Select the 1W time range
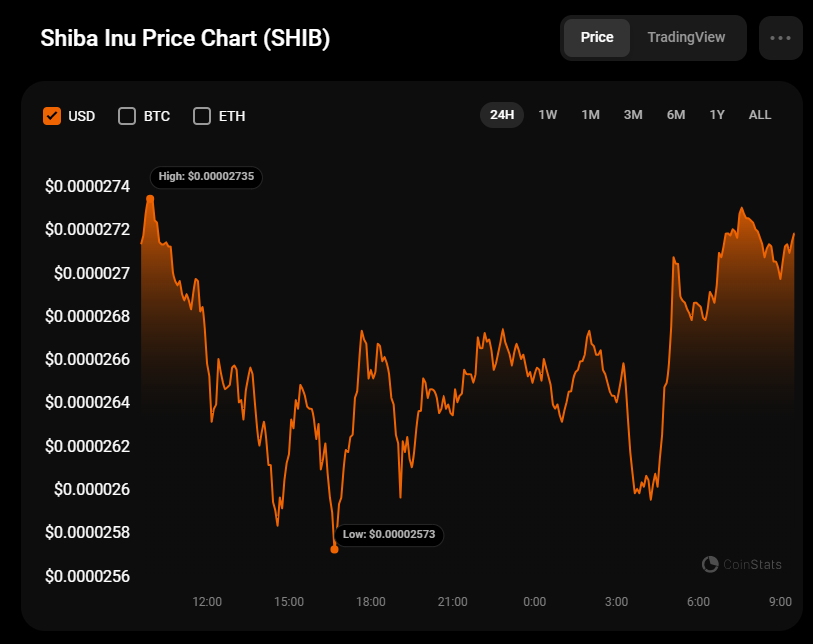 [548, 115]
